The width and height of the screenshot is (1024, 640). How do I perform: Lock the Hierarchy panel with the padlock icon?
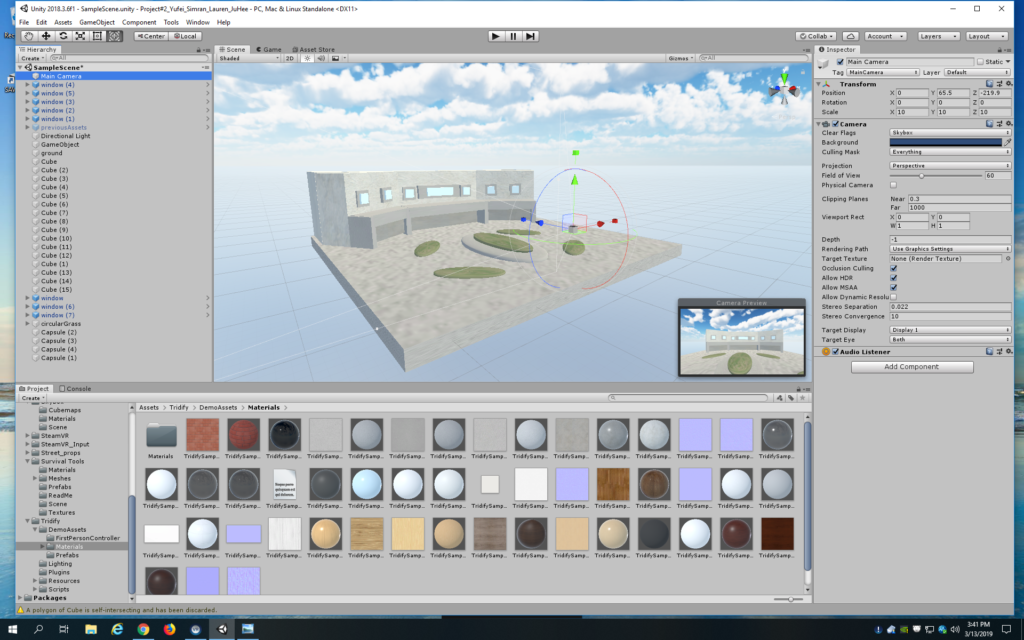(x=199, y=50)
